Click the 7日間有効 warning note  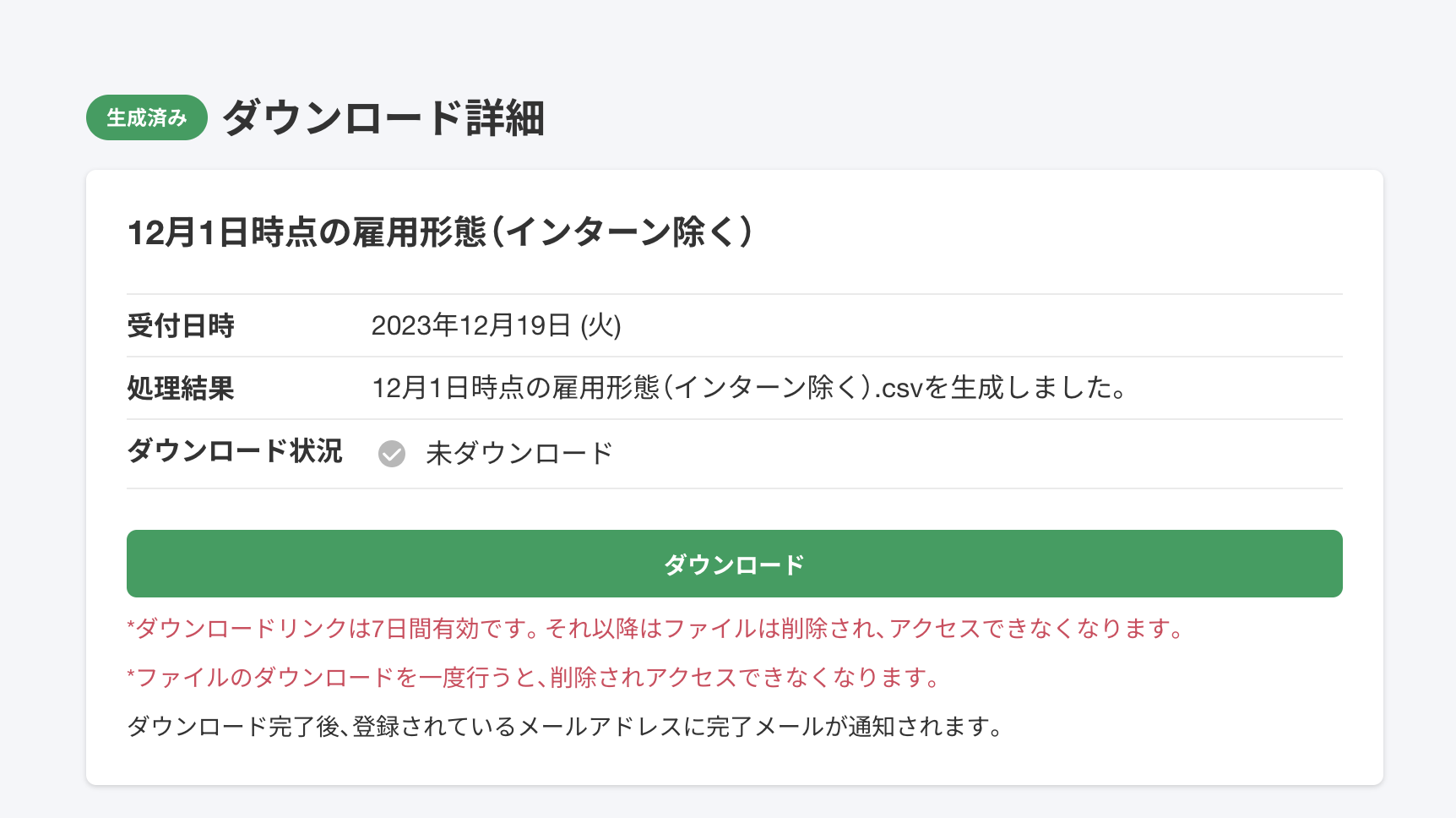(655, 628)
